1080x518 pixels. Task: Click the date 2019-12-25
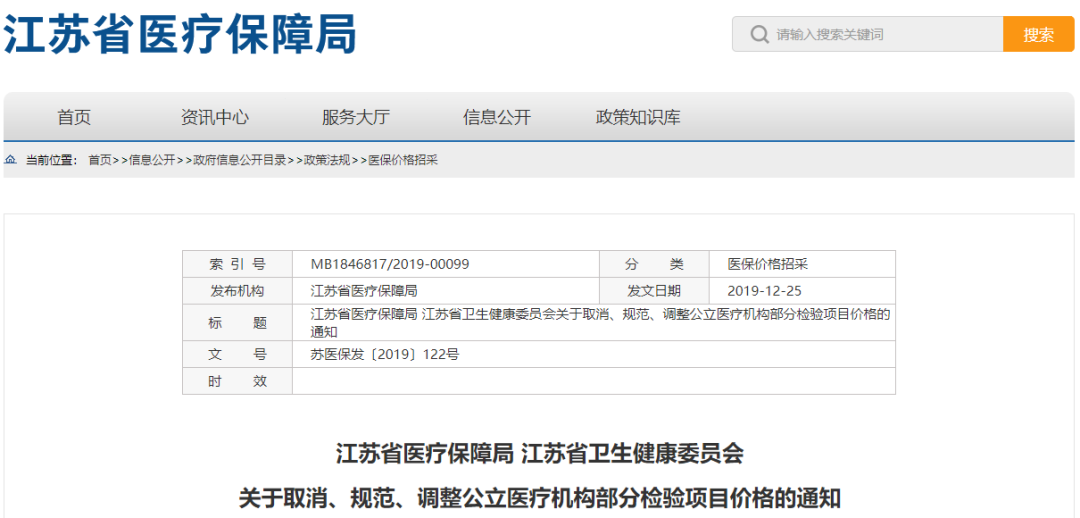click(x=765, y=291)
